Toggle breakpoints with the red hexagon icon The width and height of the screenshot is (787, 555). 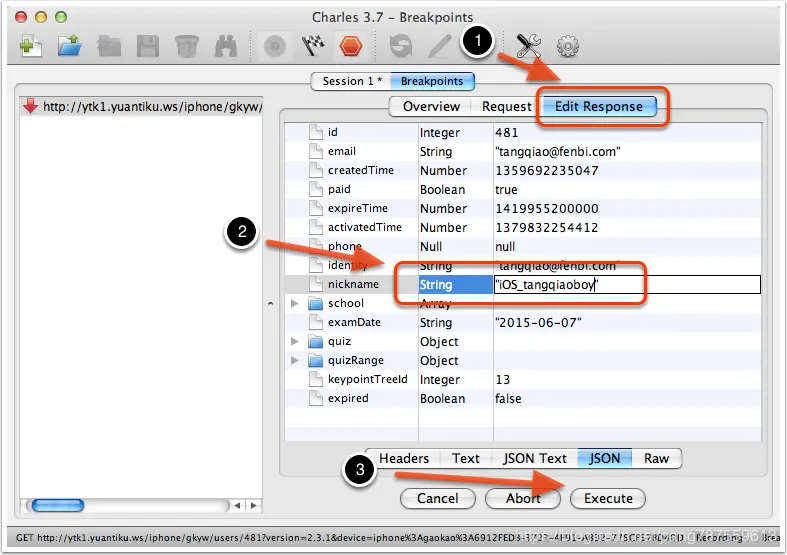350,47
